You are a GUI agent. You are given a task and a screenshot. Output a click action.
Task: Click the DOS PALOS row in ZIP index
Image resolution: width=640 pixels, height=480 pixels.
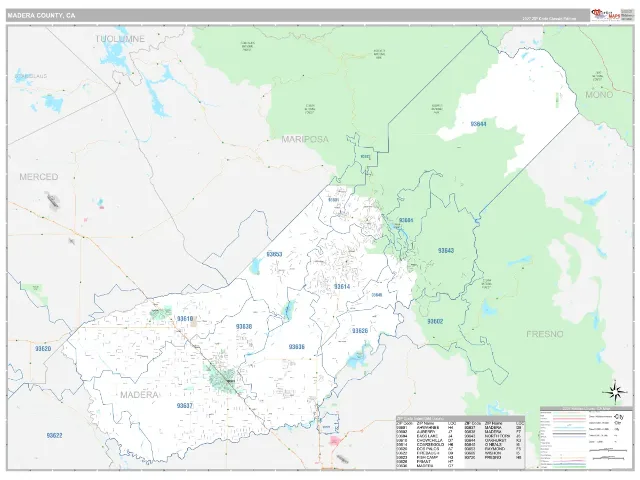click(x=426, y=449)
